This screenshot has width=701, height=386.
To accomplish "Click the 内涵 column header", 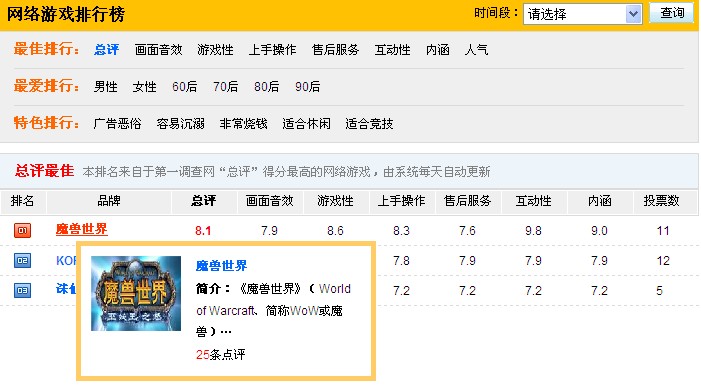I will point(600,201).
